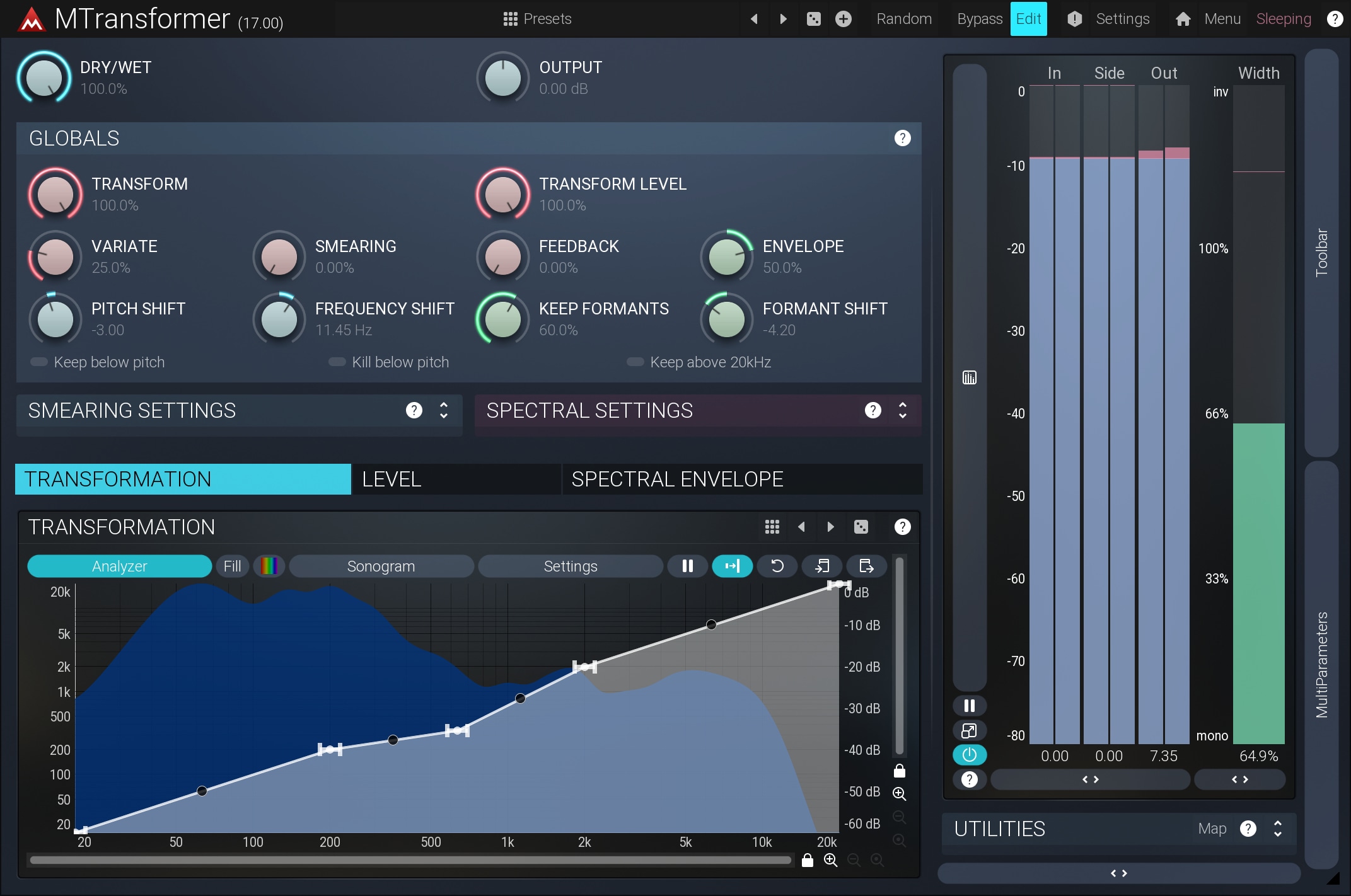Image resolution: width=1351 pixels, height=896 pixels.
Task: Expand the Spectral Settings panel
Action: click(902, 411)
